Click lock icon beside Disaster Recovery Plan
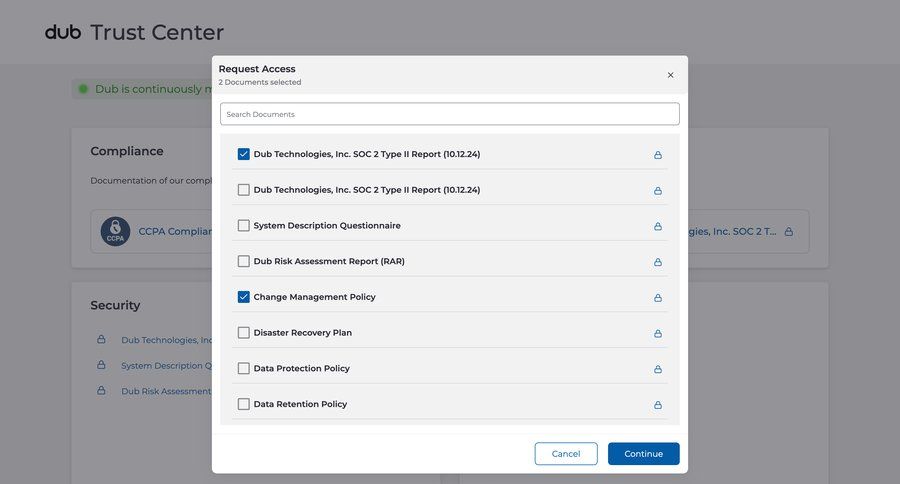The height and width of the screenshot is (484, 900). (658, 333)
